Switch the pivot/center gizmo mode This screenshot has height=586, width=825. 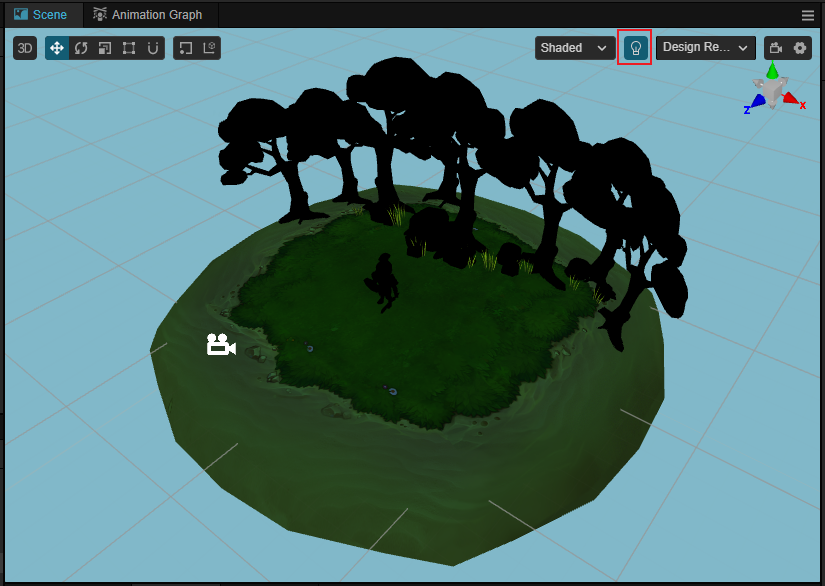(185, 48)
